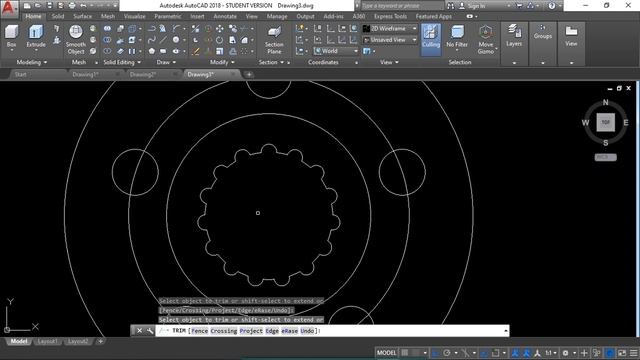
Task: Expand the View panel in ribbon
Action: coord(389,62)
